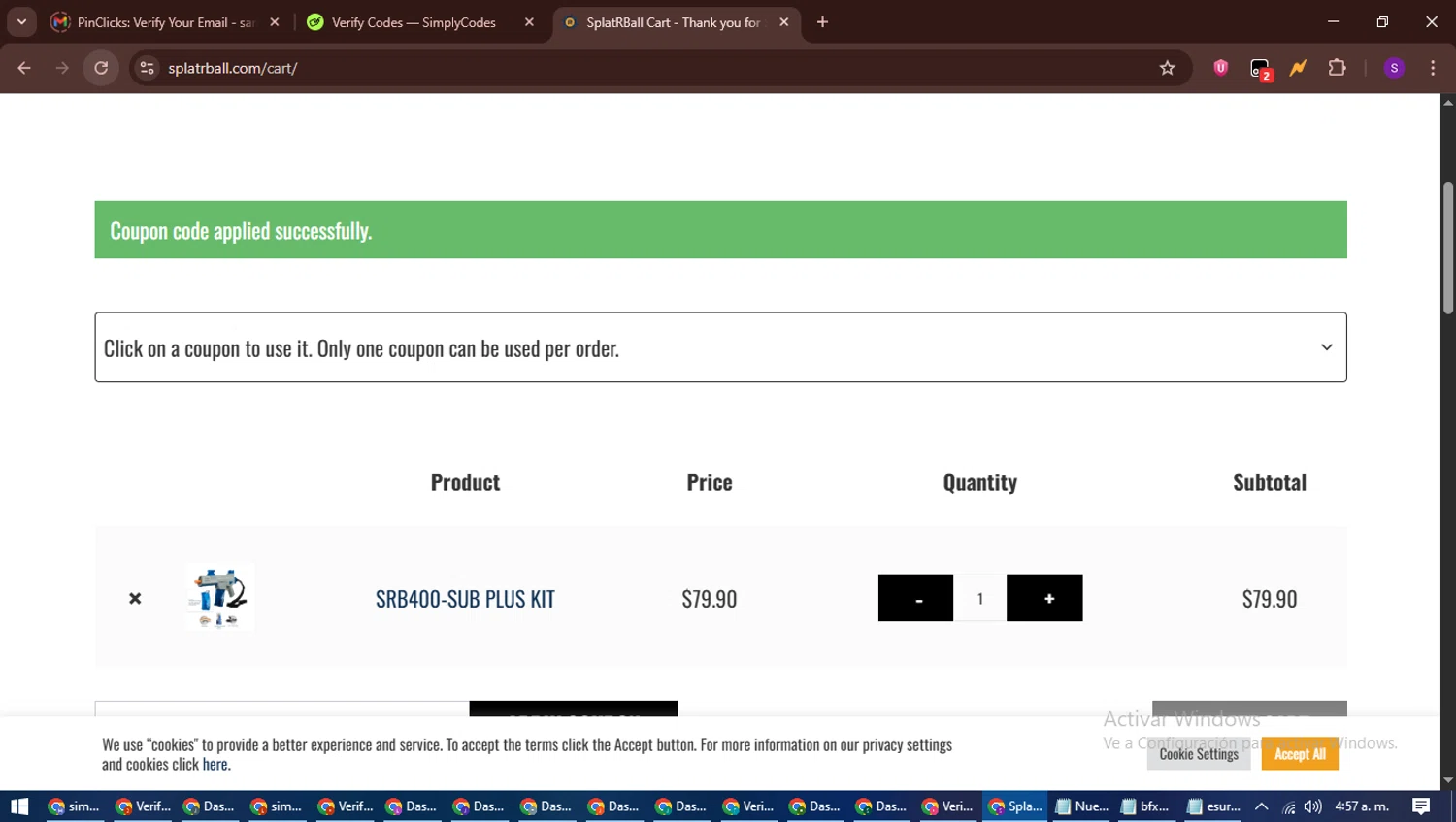Open the network Wi-Fi tray icon
The height and width of the screenshot is (822, 1456).
pos(1289,806)
